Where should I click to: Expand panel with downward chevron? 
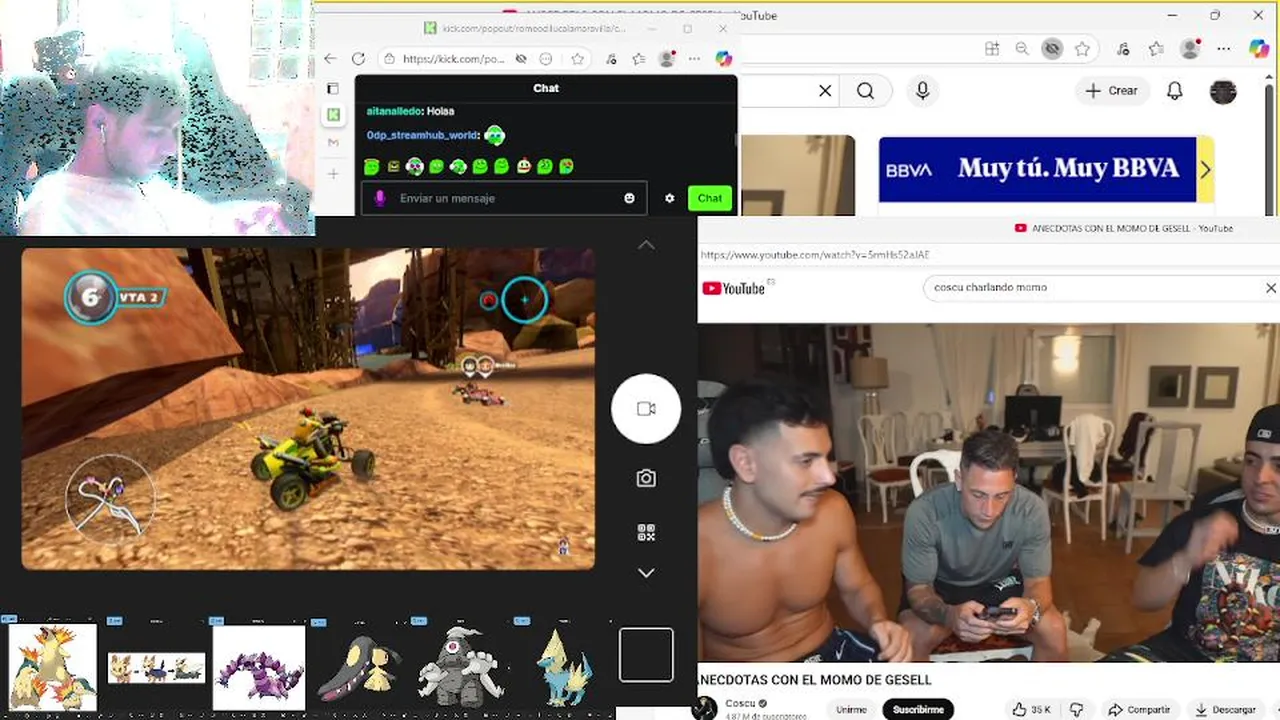click(x=646, y=573)
